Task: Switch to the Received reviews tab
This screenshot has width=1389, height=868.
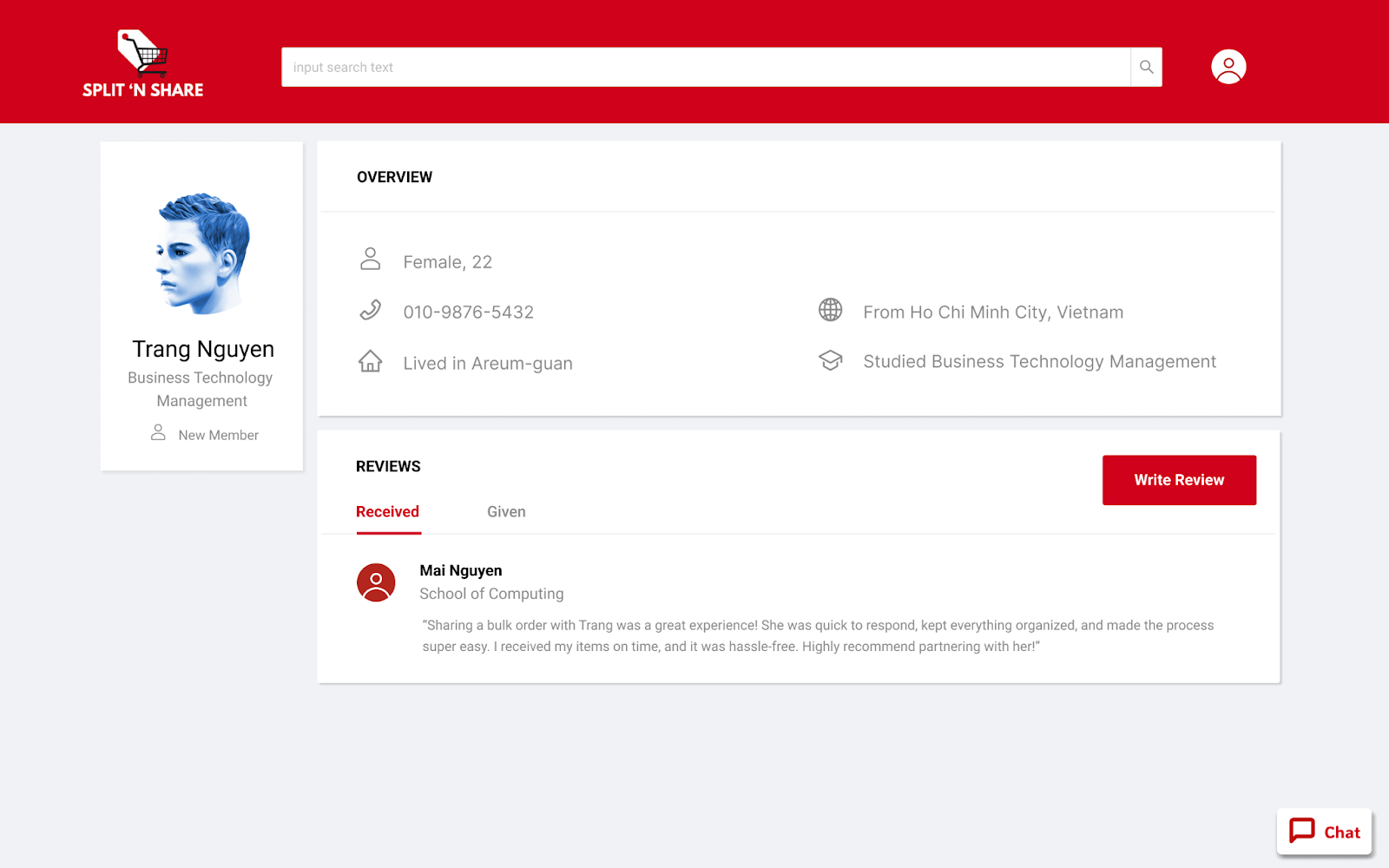Action: (387, 512)
